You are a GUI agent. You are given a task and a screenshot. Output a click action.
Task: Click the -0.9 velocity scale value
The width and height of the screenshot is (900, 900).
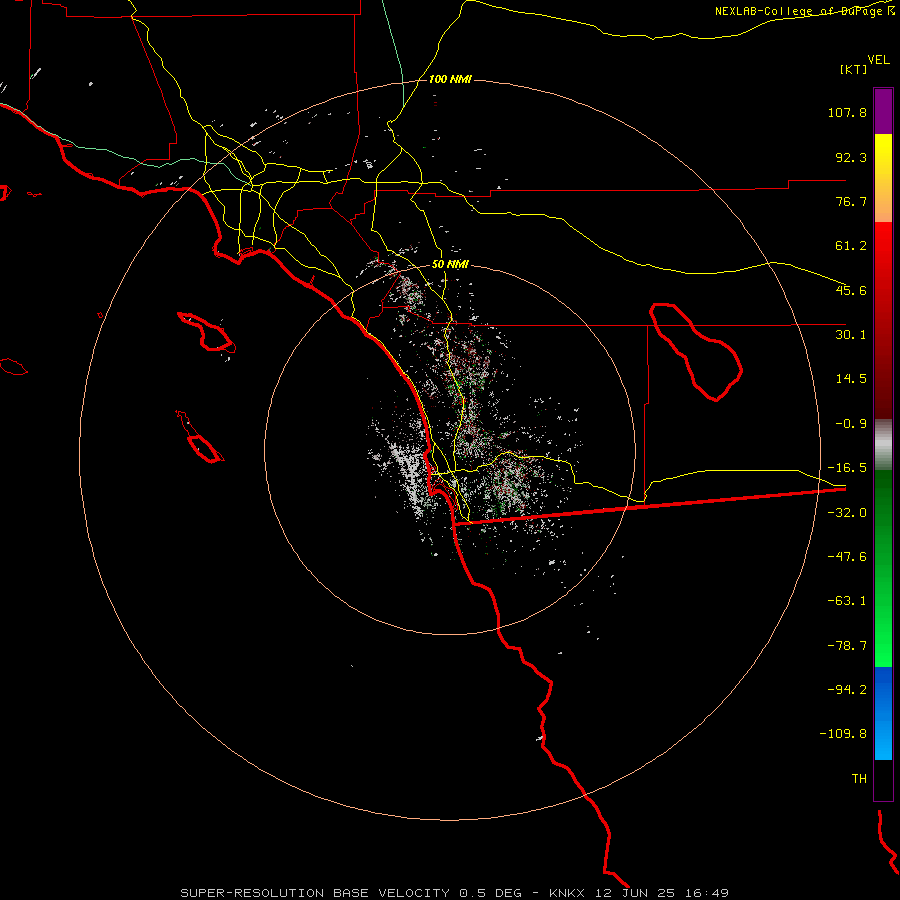tap(851, 424)
